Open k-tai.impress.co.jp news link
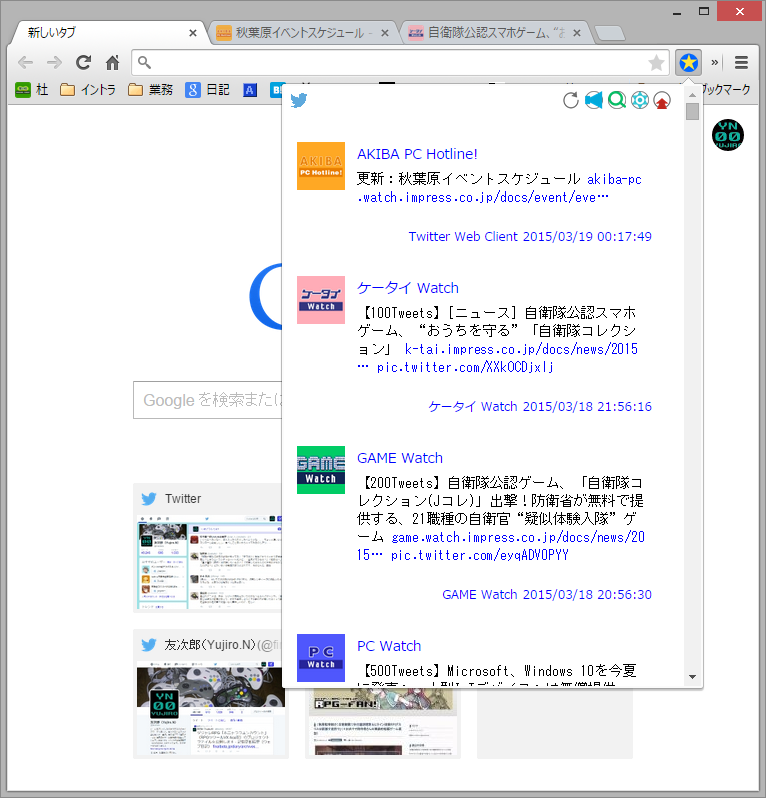This screenshot has width=766, height=798. coord(521,349)
